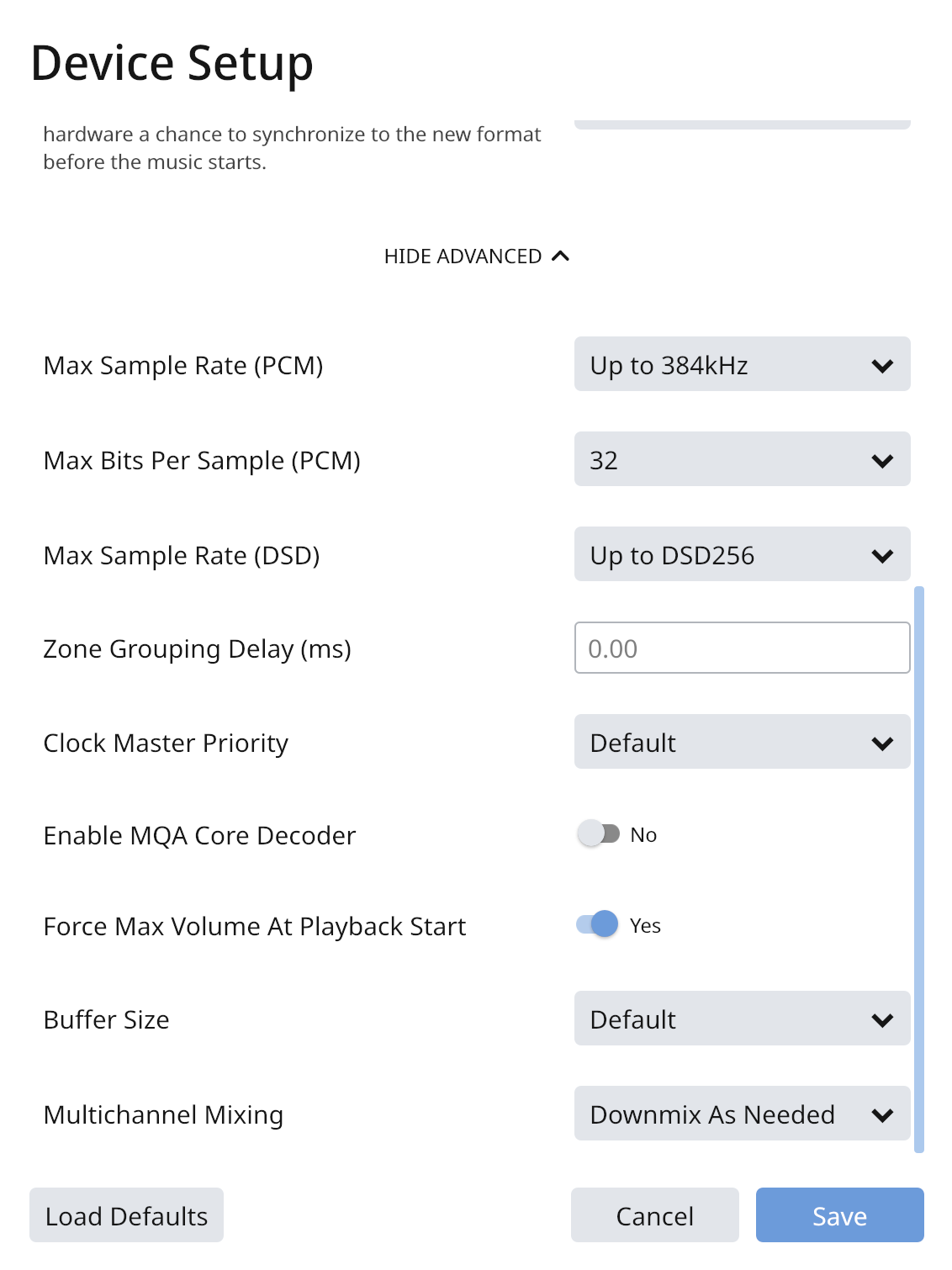Open Max Bits Per Sample dropdown
Screen dimensions: 952x1270
pyautogui.click(x=742, y=459)
